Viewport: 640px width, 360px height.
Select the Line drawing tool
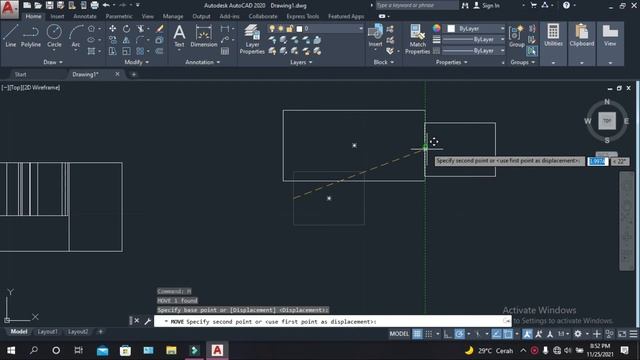pos(11,36)
